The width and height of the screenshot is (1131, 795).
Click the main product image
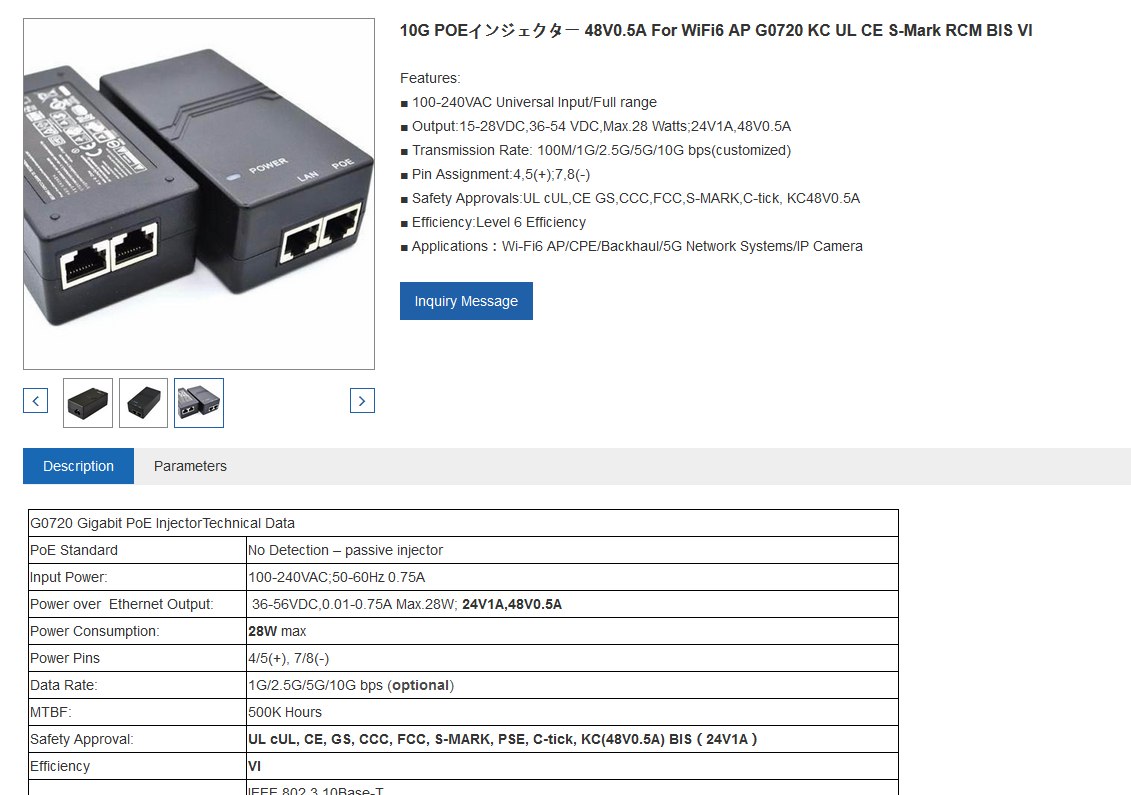pyautogui.click(x=199, y=194)
